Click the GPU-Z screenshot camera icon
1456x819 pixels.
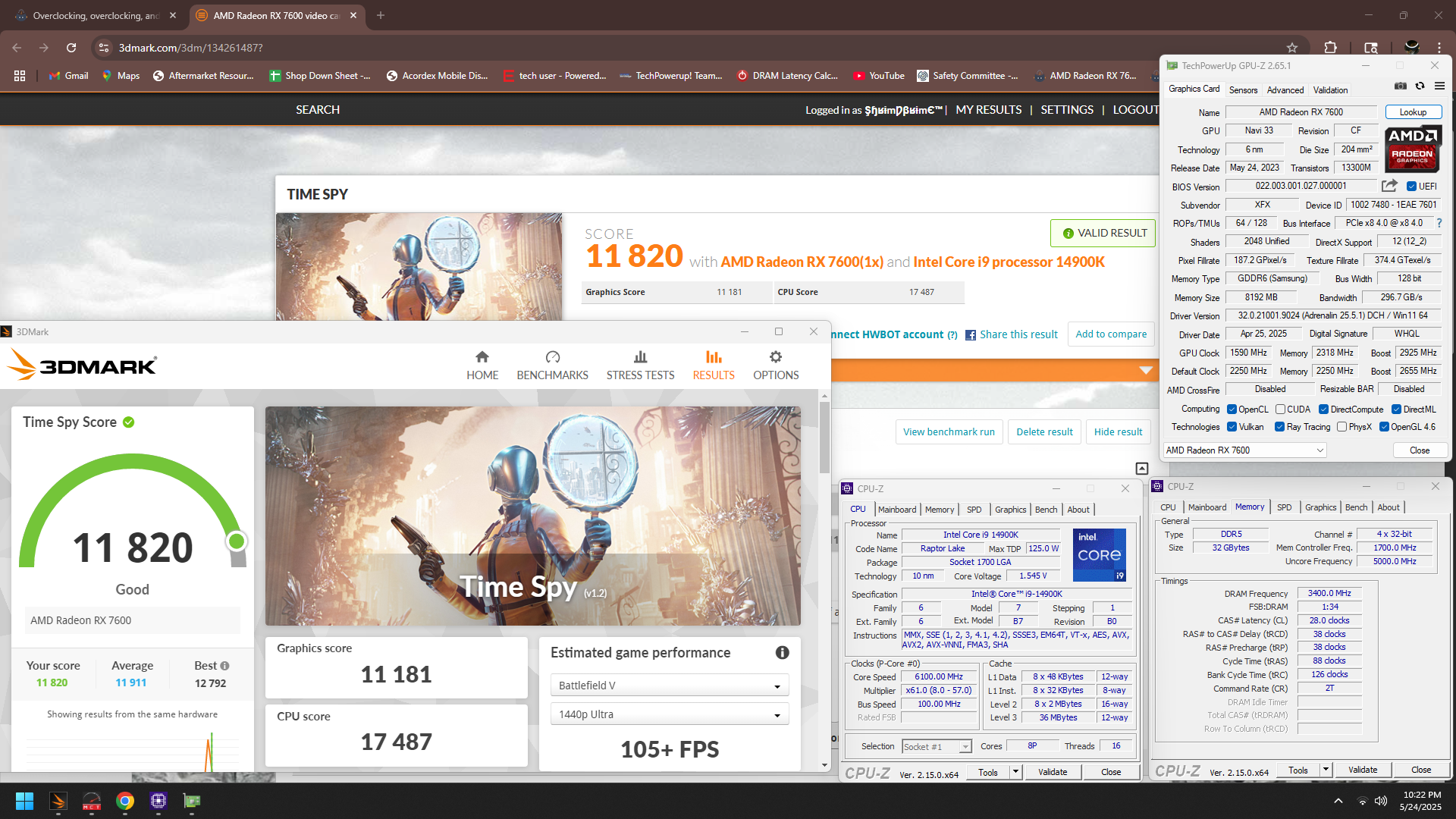point(1401,86)
